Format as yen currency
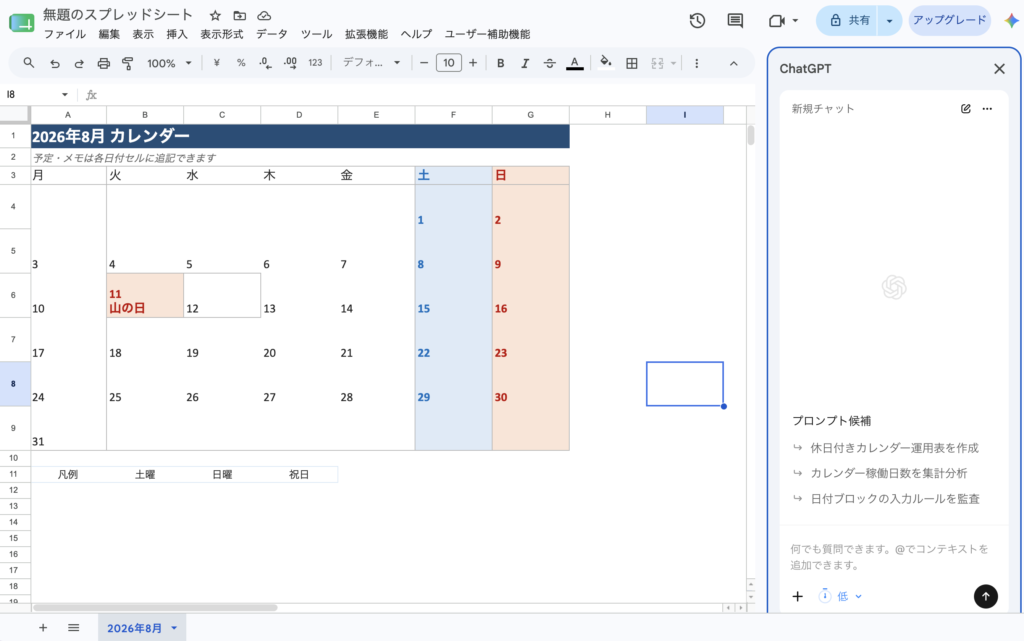This screenshot has width=1024, height=641. 216,63
